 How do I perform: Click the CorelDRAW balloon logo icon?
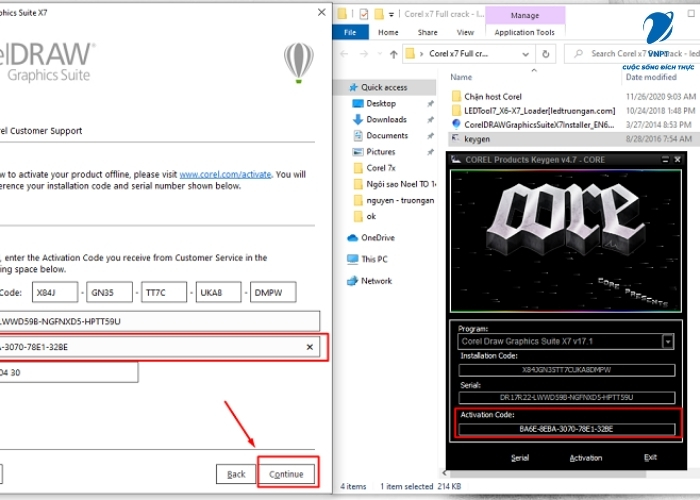click(298, 62)
